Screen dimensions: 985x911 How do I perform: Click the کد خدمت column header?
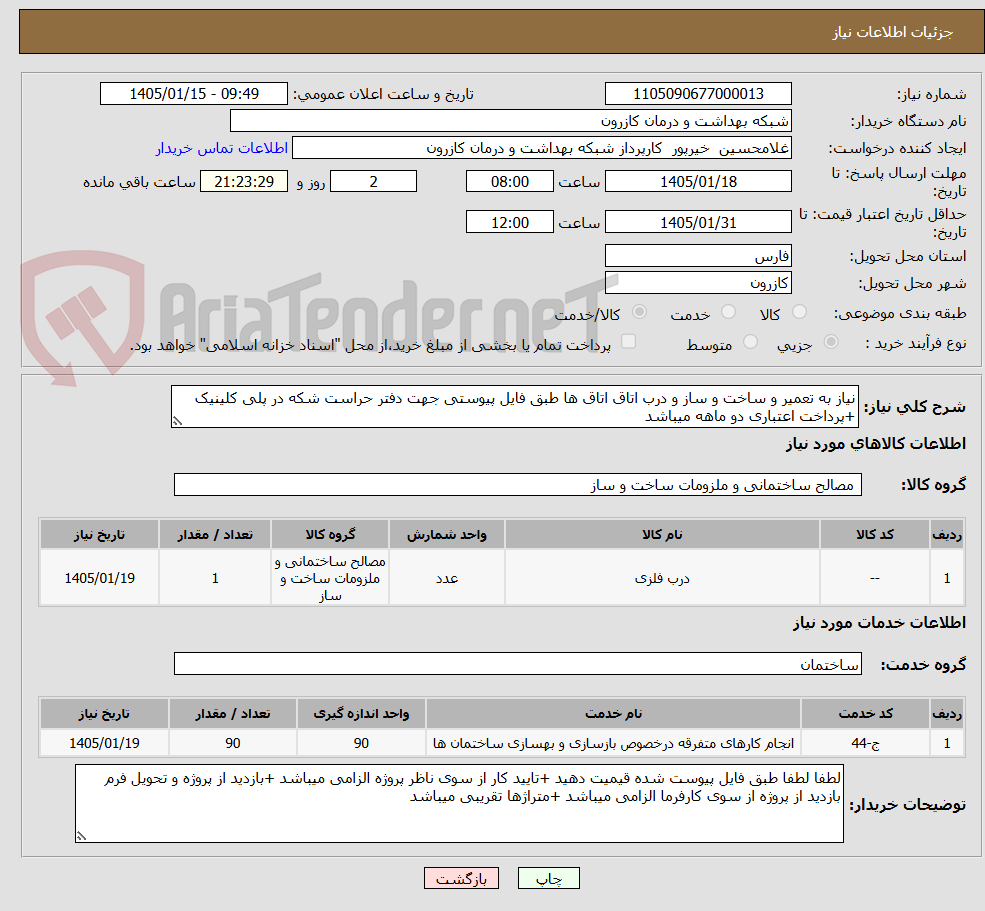pyautogui.click(x=865, y=714)
